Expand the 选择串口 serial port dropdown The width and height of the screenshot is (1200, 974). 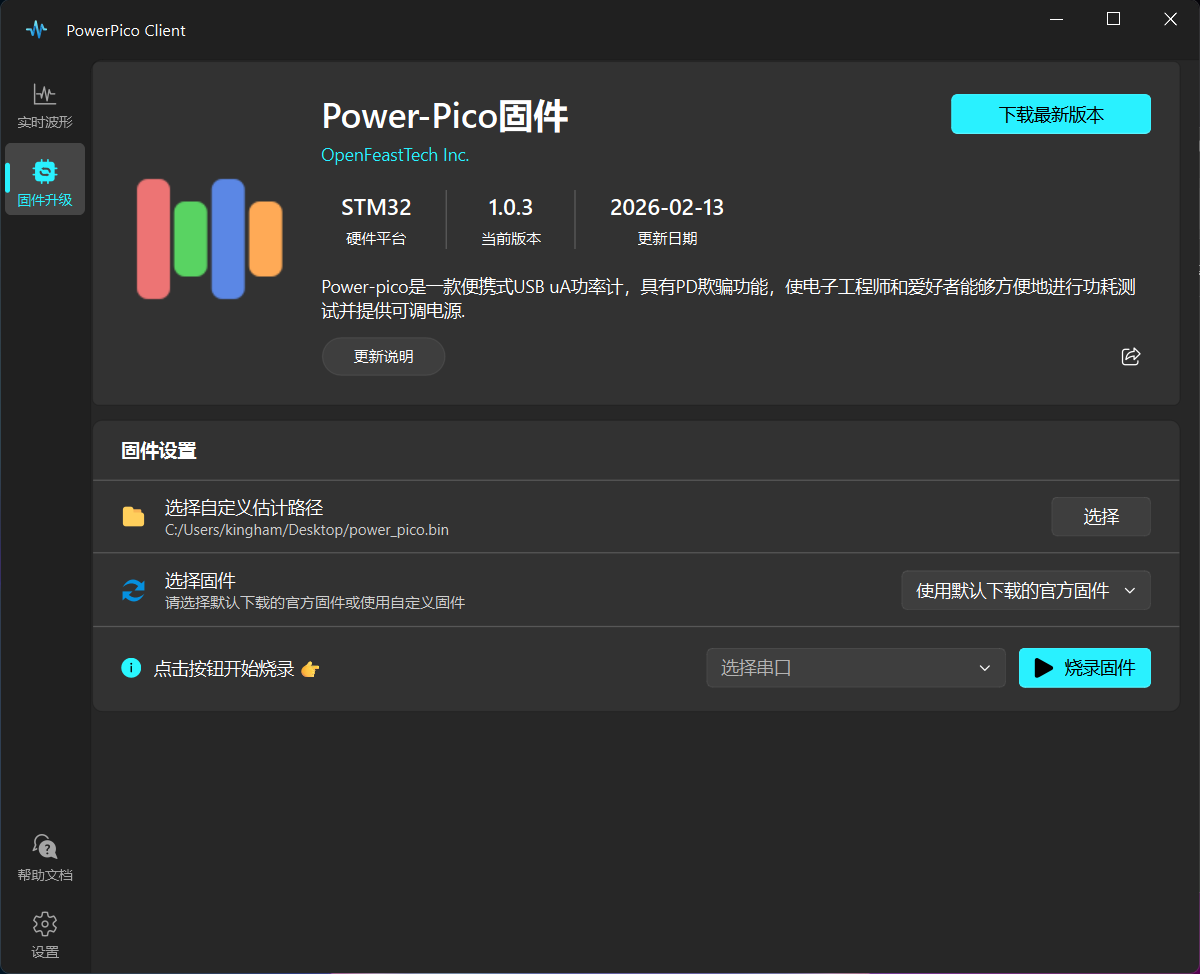coord(856,668)
